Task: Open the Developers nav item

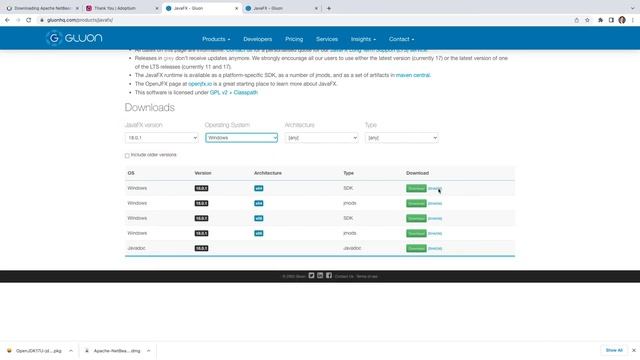Action: coord(258,39)
